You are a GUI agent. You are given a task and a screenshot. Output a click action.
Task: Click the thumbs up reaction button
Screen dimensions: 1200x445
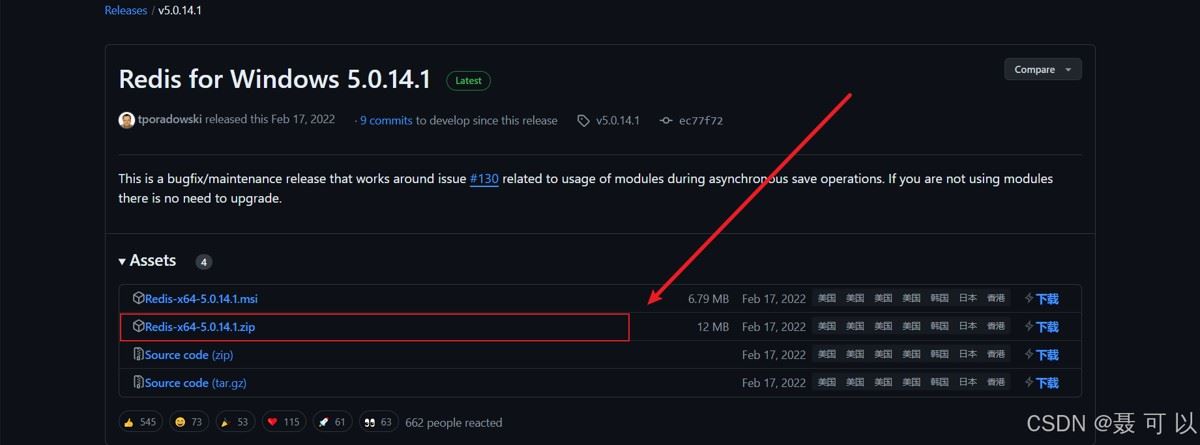pos(139,422)
